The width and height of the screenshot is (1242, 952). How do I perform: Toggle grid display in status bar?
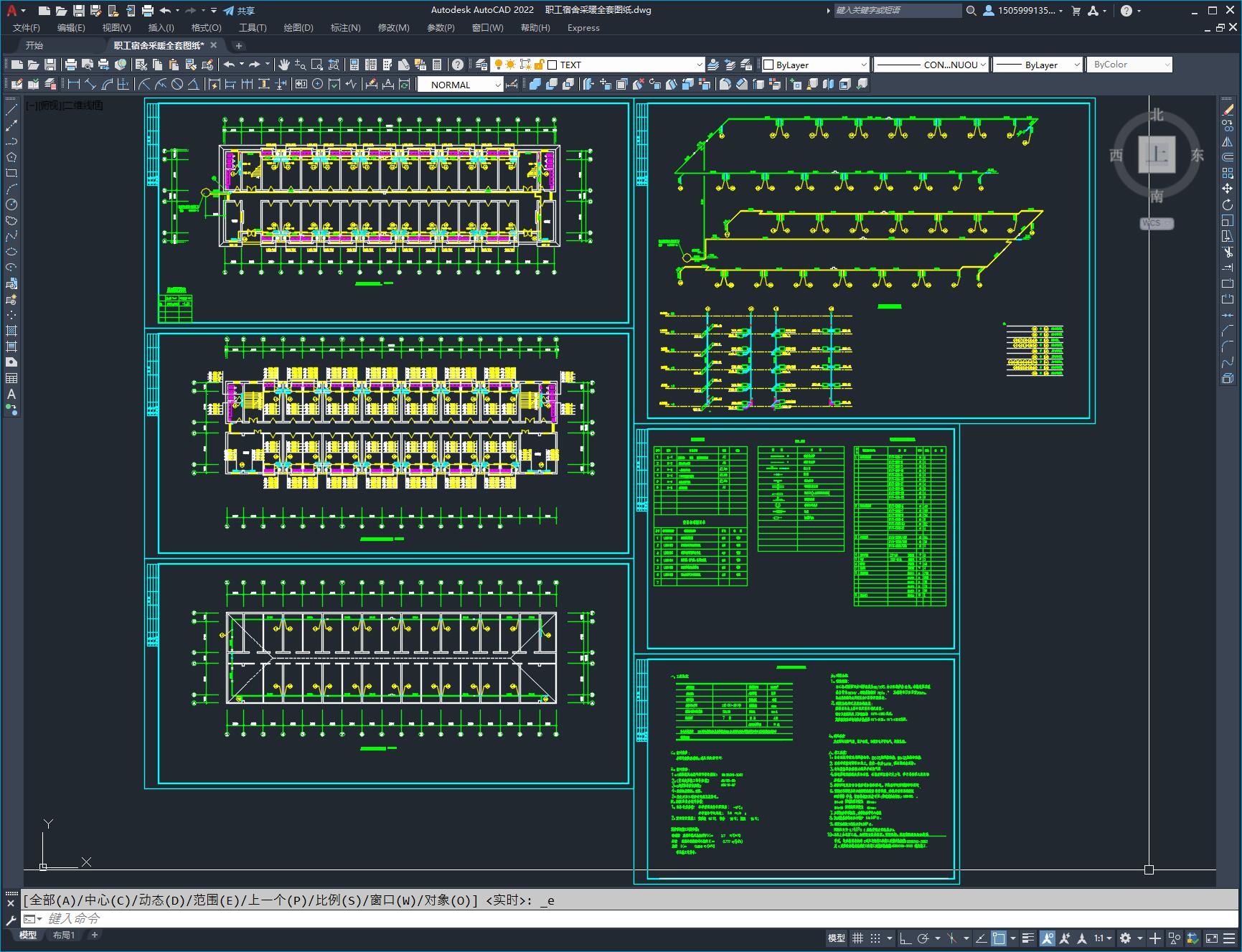coord(857,938)
